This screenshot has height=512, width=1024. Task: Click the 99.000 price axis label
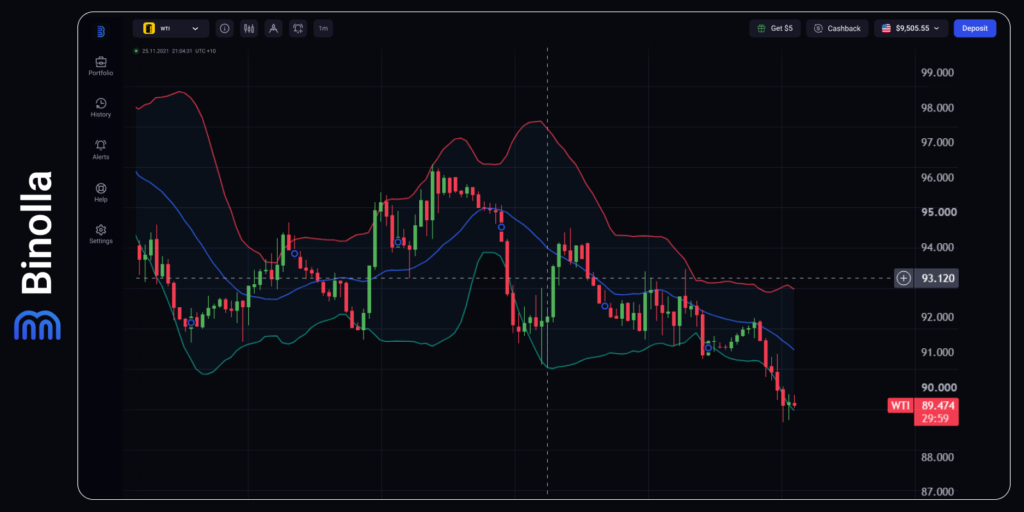pyautogui.click(x=937, y=72)
